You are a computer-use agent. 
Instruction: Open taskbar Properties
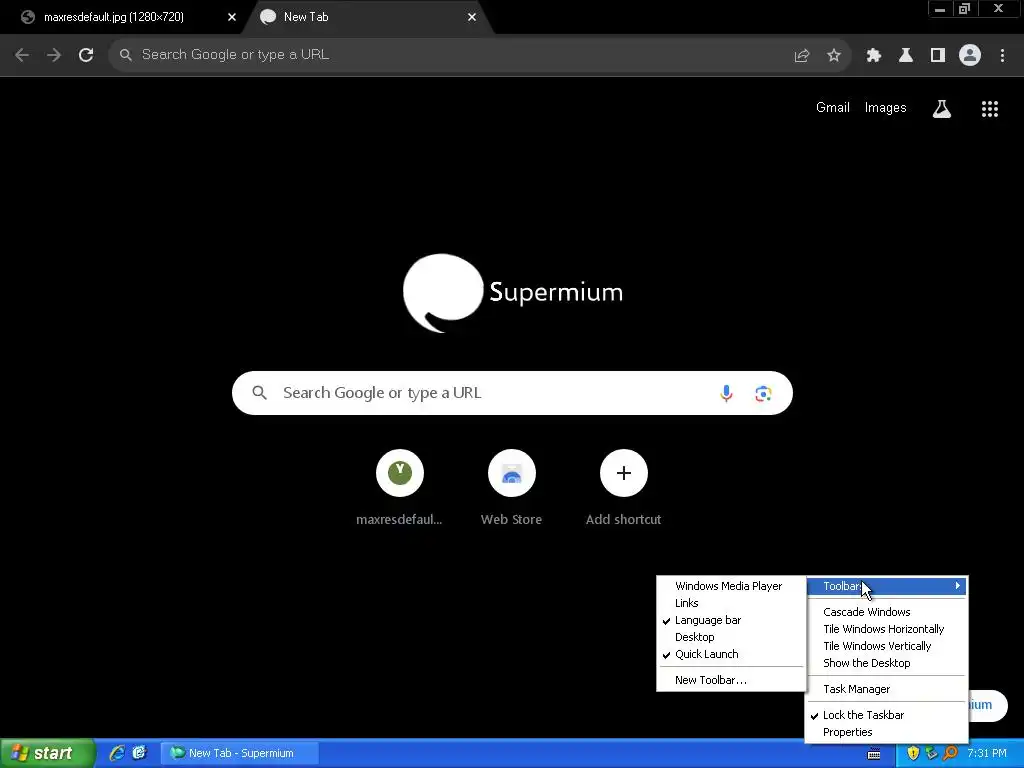click(x=886, y=732)
